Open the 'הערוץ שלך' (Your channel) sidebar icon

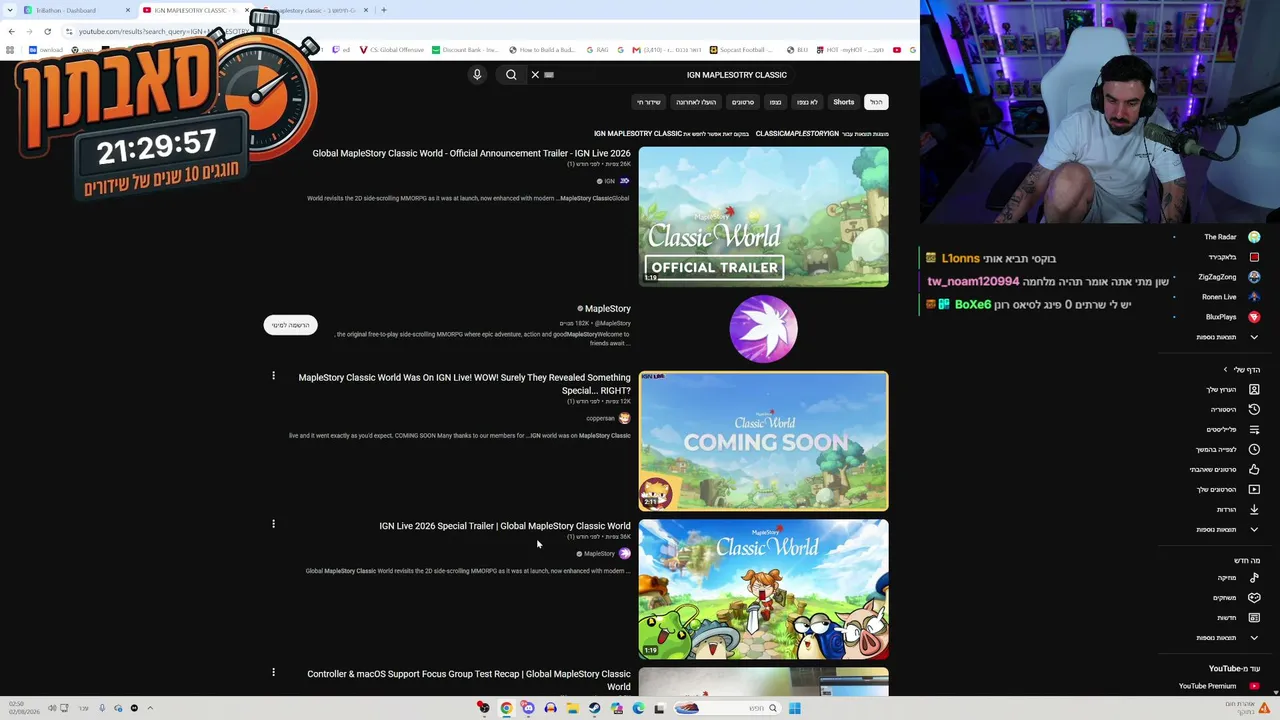tap(1254, 390)
